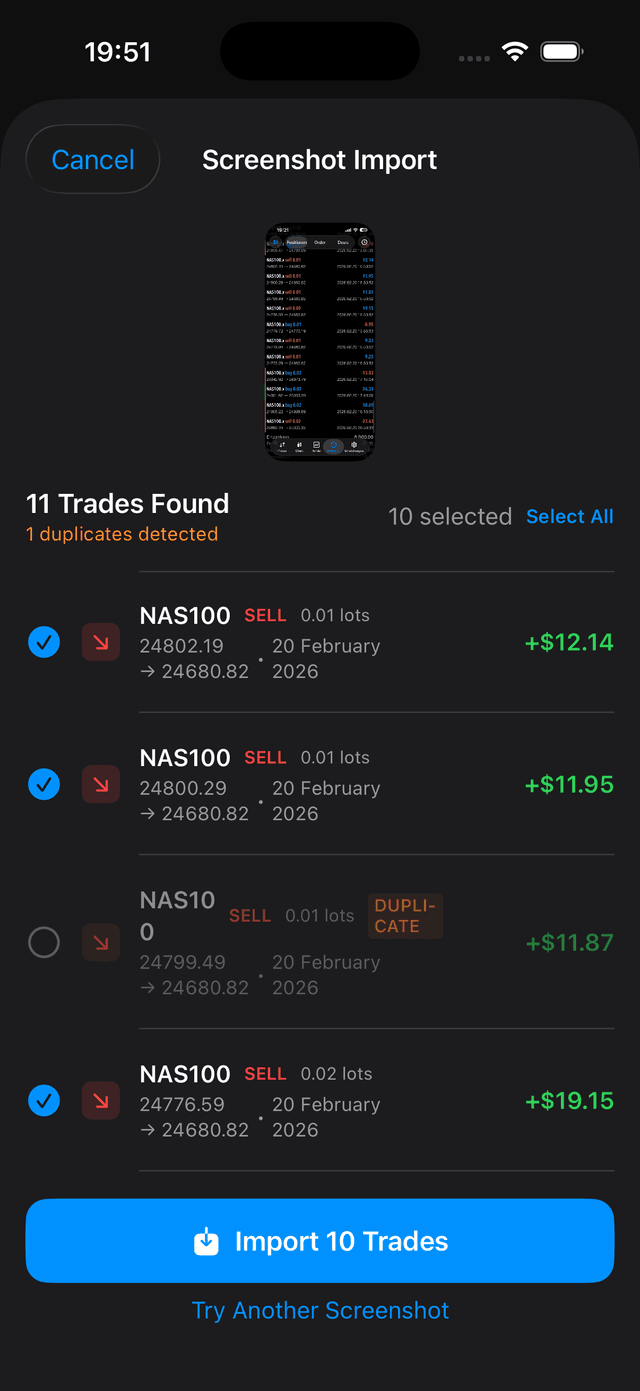This screenshot has width=640, height=1391.
Task: Tap the Wi-Fi status icon
Action: (x=515, y=52)
